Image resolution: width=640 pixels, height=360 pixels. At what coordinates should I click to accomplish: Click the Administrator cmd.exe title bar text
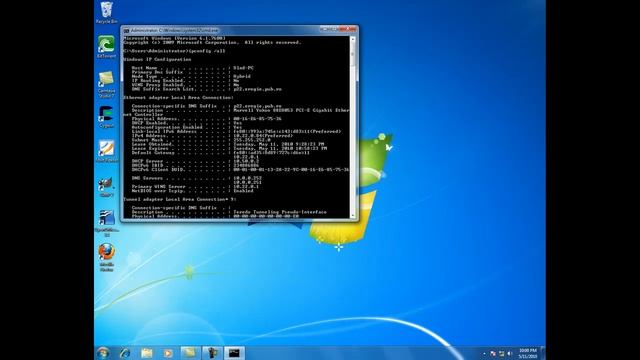pyautogui.click(x=175, y=31)
